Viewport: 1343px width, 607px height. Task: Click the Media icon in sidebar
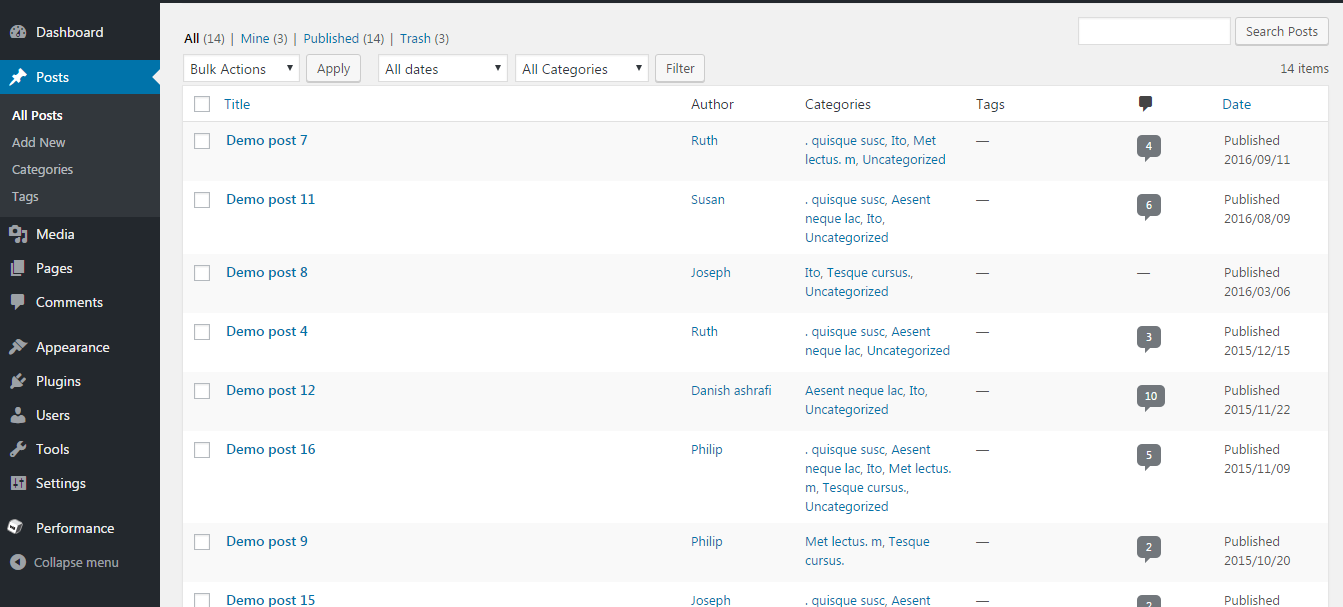click(18, 234)
